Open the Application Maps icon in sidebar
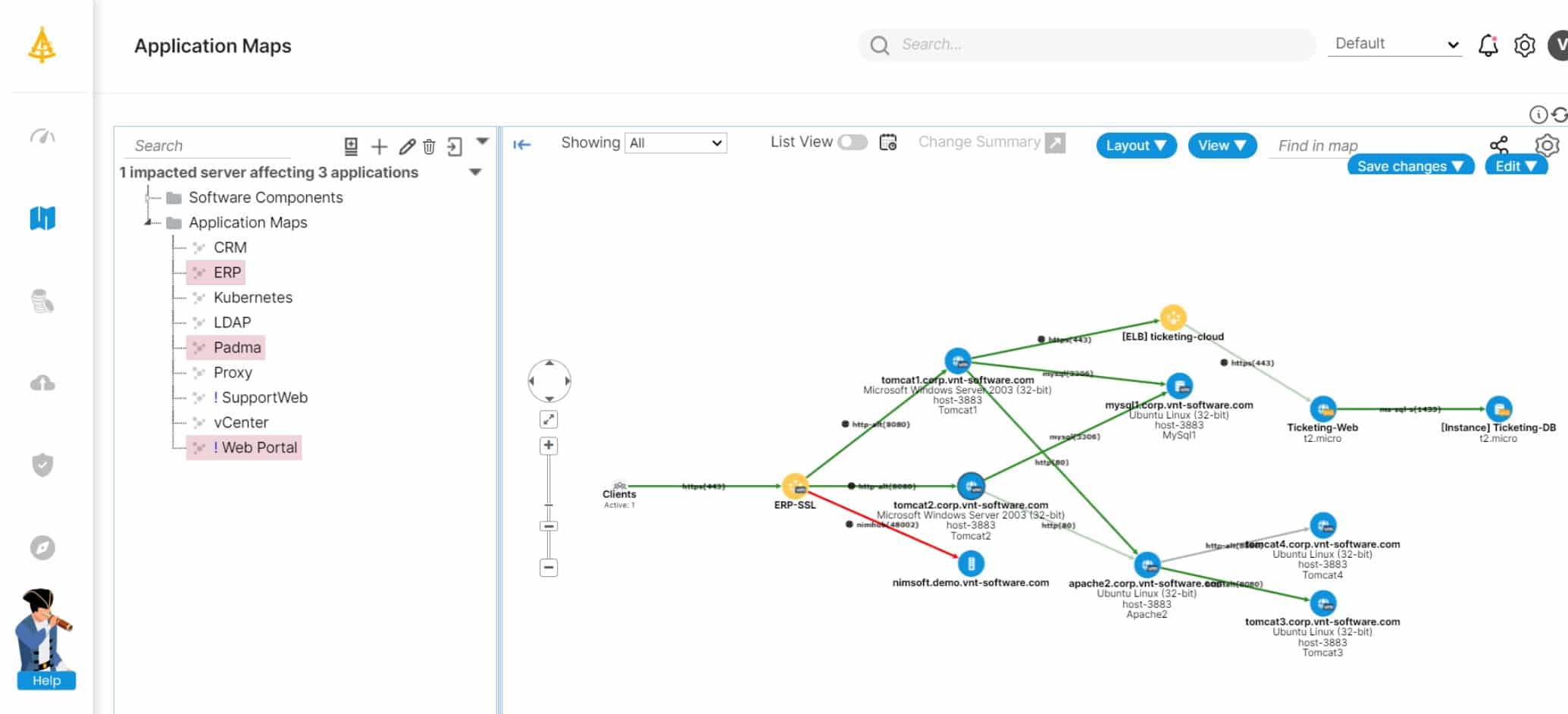This screenshot has height=714, width=1568. [x=42, y=218]
